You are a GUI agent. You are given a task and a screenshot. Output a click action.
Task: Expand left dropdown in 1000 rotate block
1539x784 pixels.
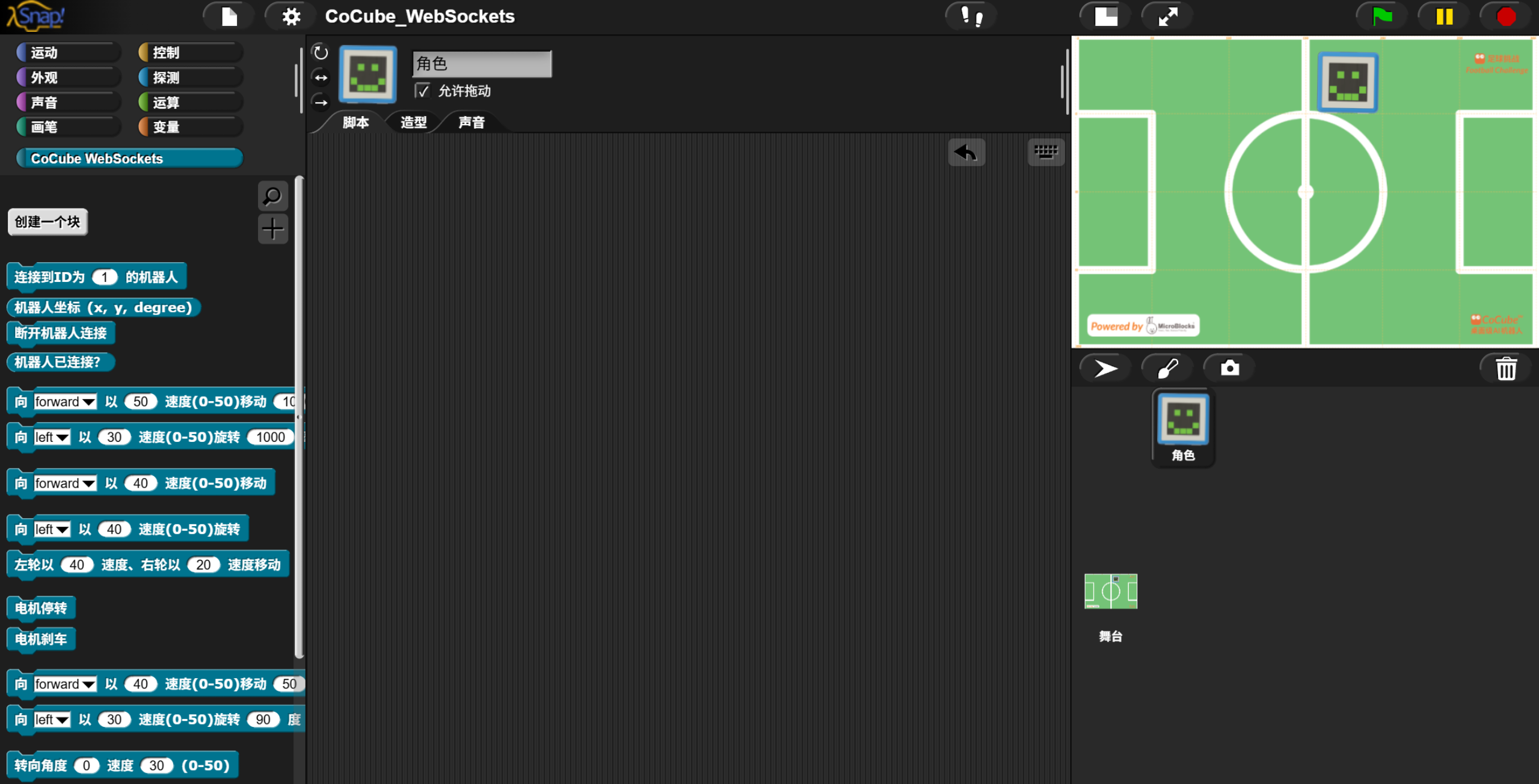click(63, 437)
